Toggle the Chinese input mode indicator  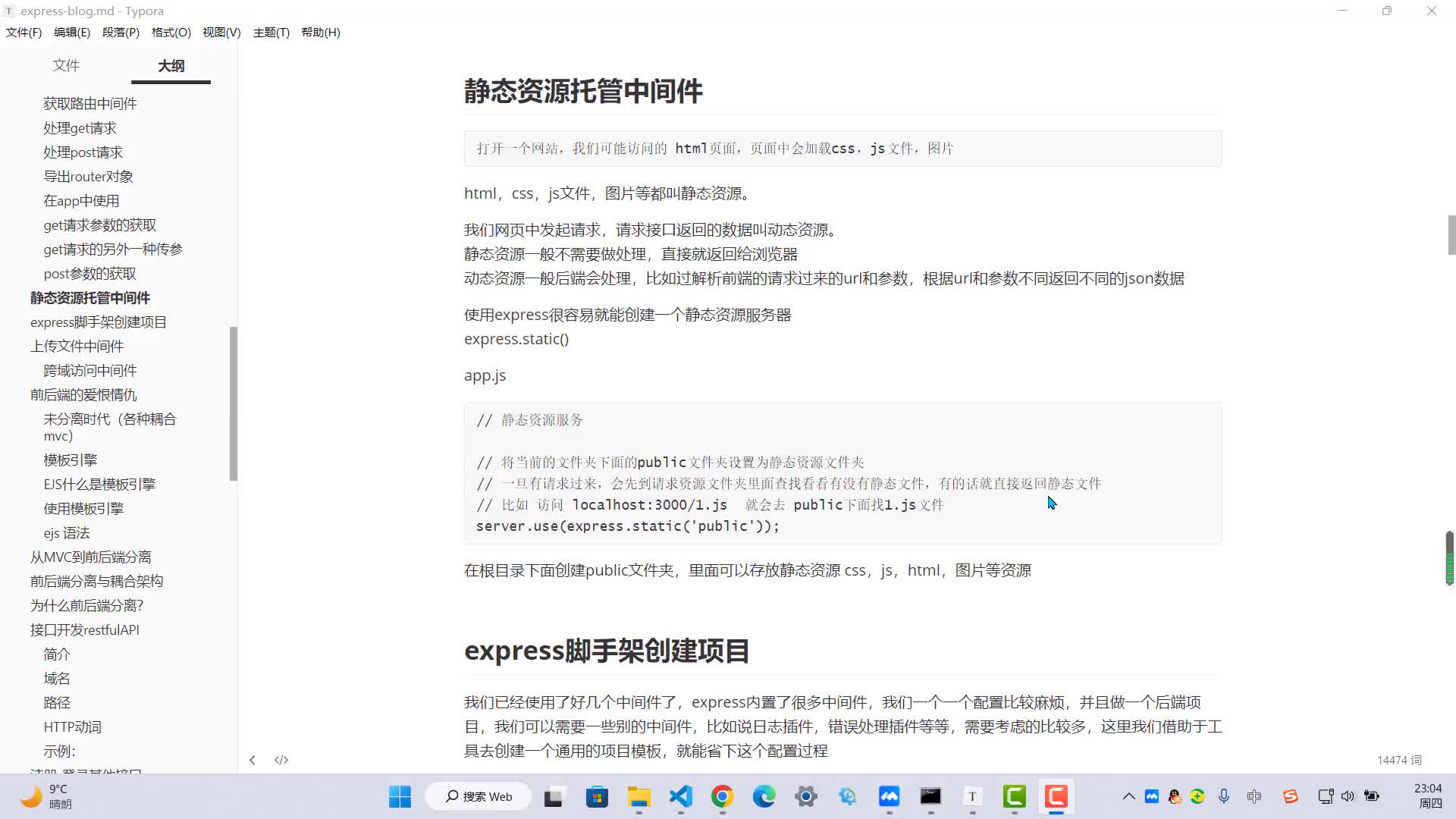click(1254, 796)
